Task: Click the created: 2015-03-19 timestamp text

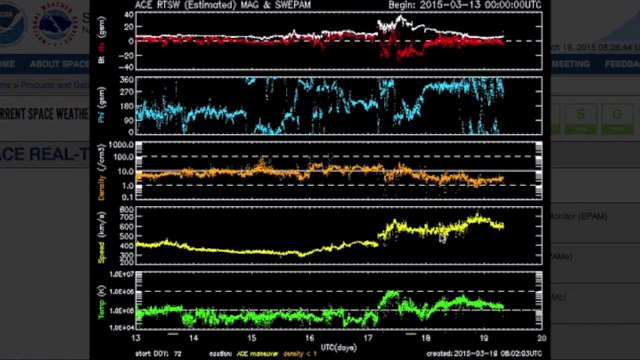Action: 484,353
